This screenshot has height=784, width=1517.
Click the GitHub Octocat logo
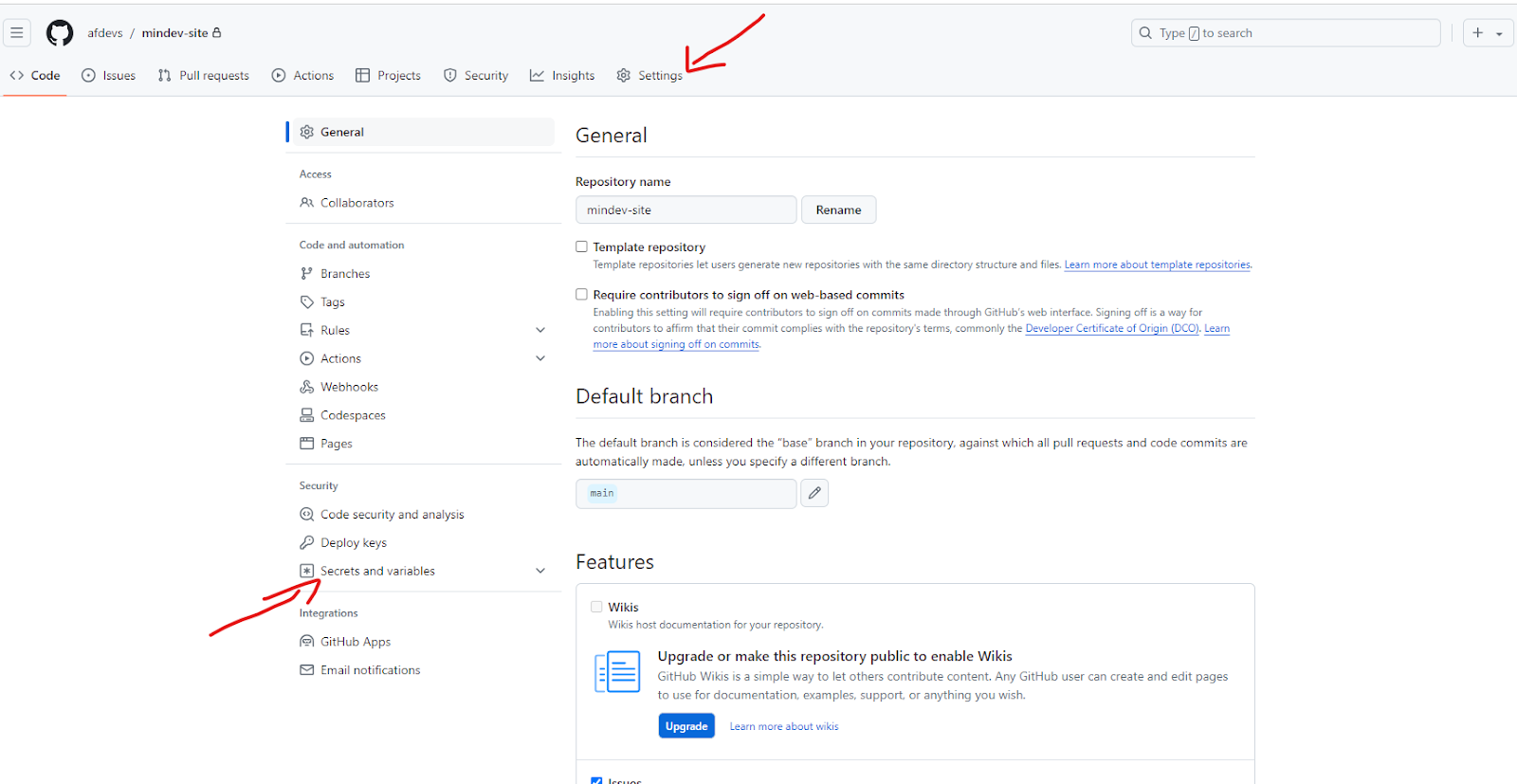(x=60, y=33)
